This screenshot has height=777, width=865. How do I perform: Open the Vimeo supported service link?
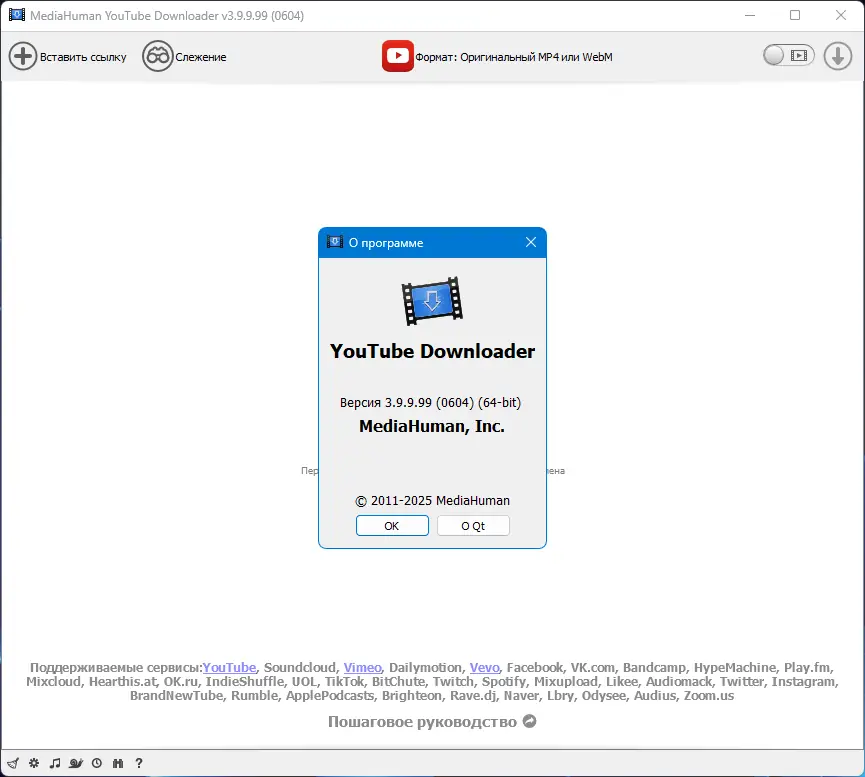pos(362,667)
